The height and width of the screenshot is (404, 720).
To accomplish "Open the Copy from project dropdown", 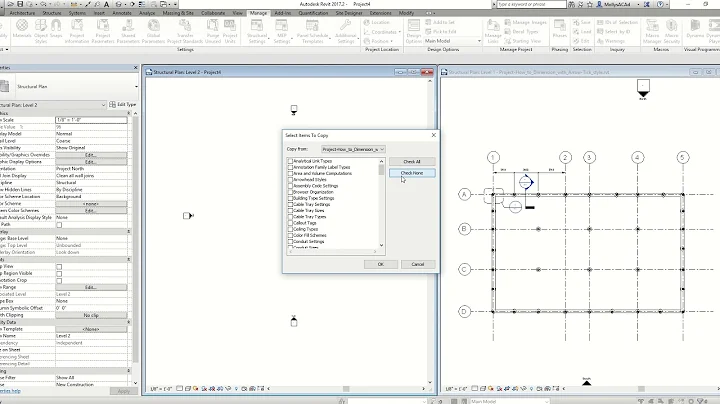I will coord(353,149).
